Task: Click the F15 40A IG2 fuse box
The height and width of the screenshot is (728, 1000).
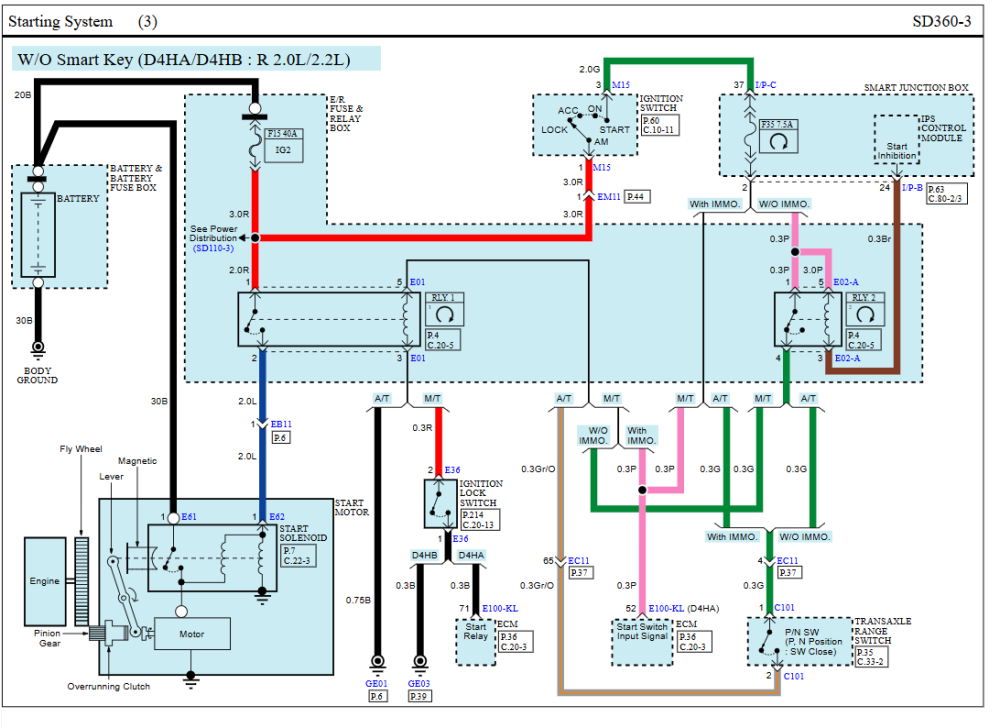Action: (284, 145)
